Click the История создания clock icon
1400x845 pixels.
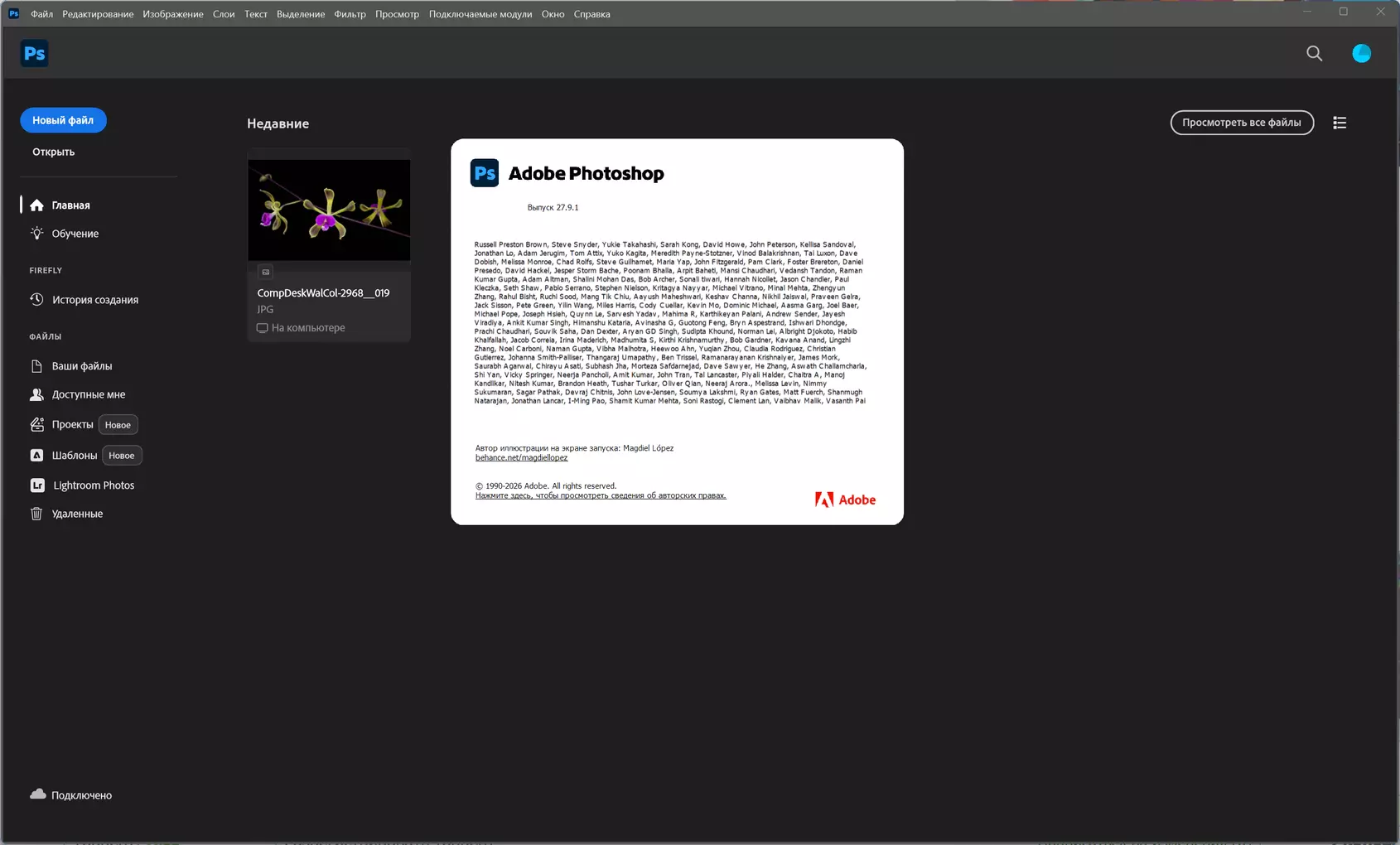(36, 299)
